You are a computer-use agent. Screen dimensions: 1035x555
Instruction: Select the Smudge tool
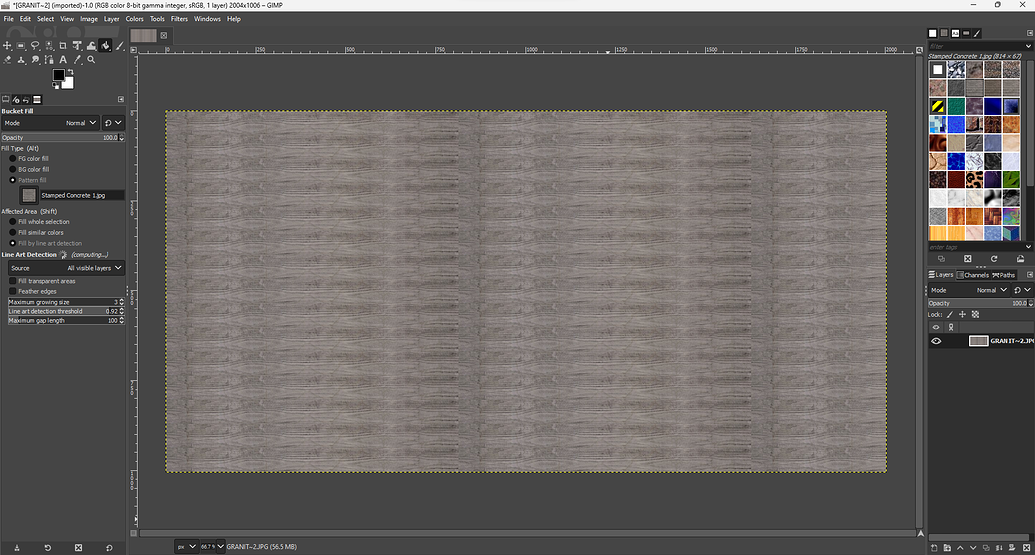(x=35, y=59)
